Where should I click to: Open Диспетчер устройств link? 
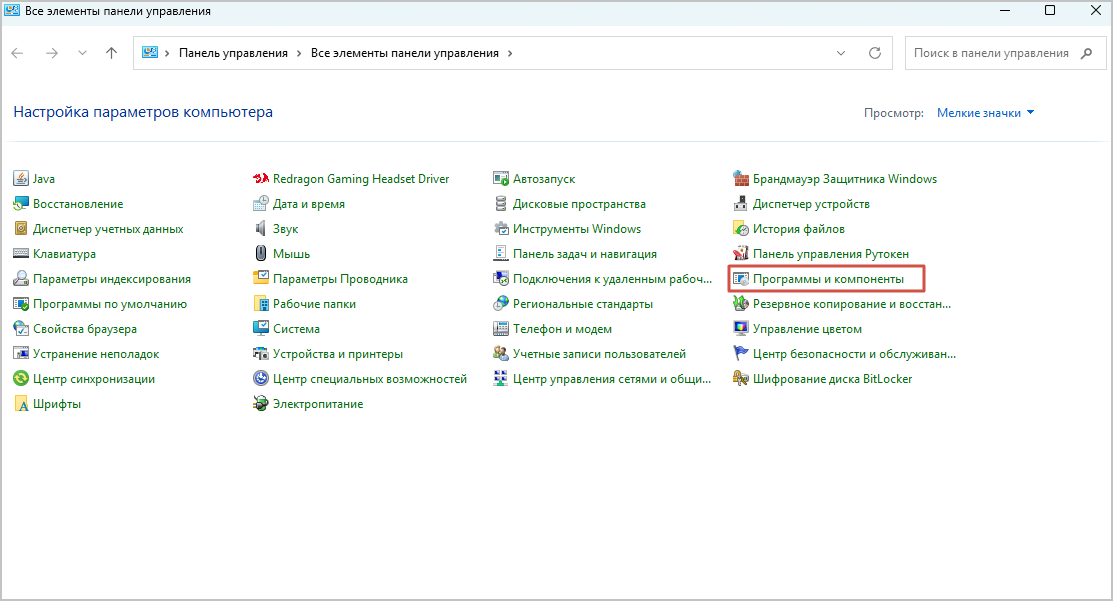(811, 204)
